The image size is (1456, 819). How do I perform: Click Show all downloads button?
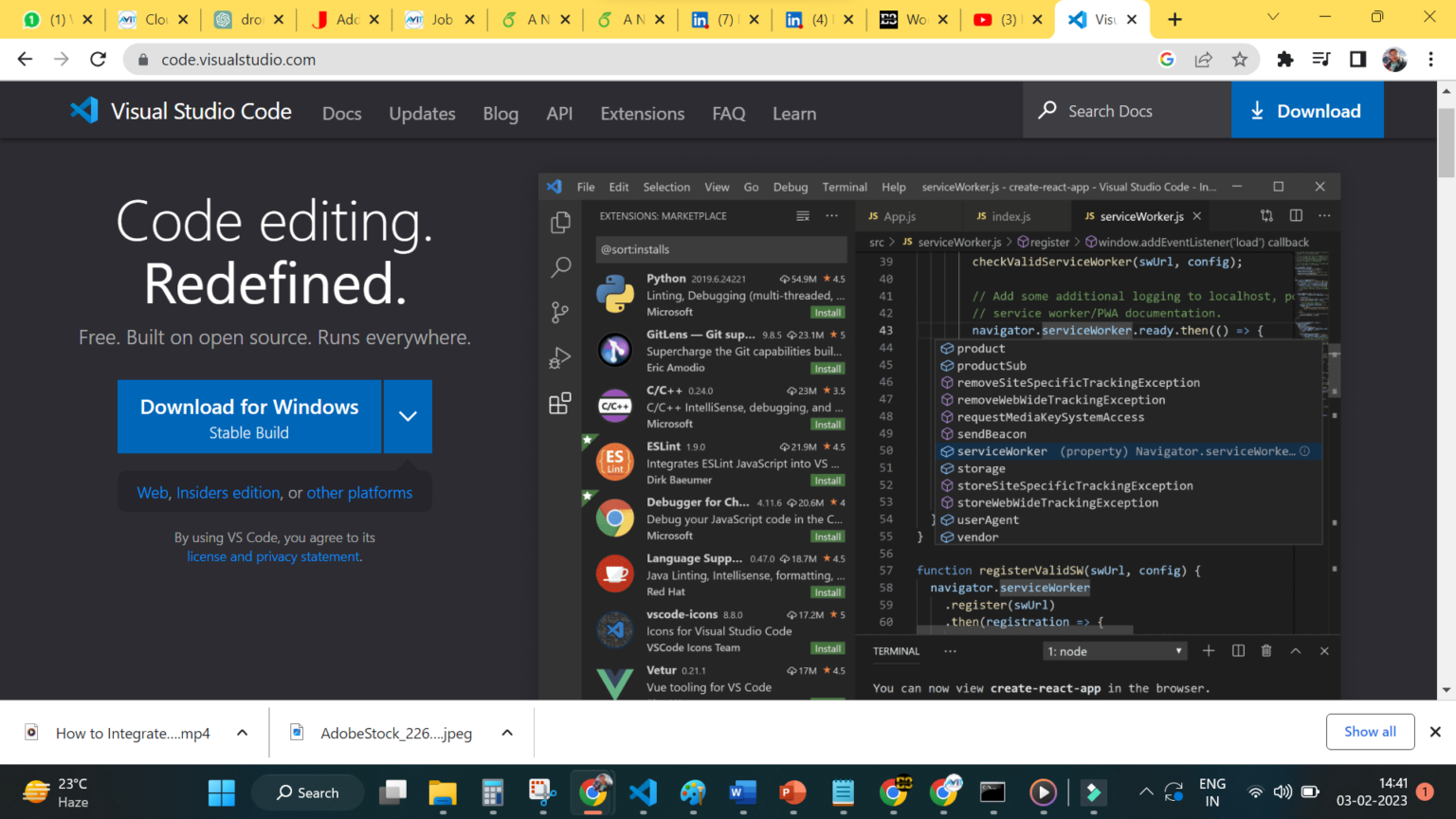pyautogui.click(x=1370, y=732)
